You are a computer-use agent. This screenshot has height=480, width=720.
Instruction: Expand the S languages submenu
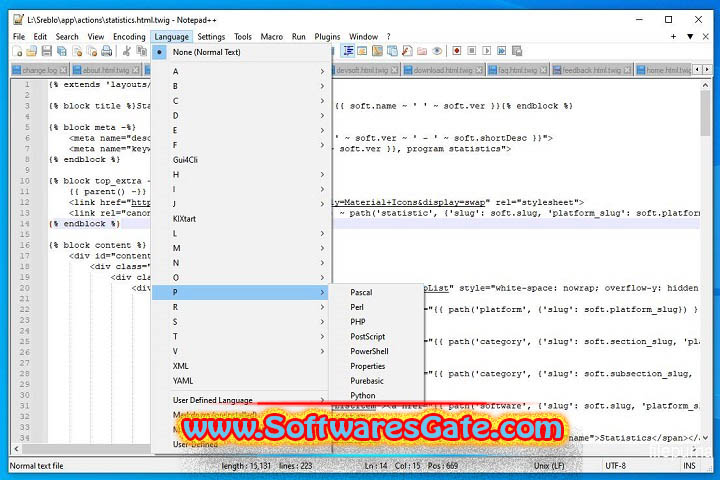click(241, 322)
